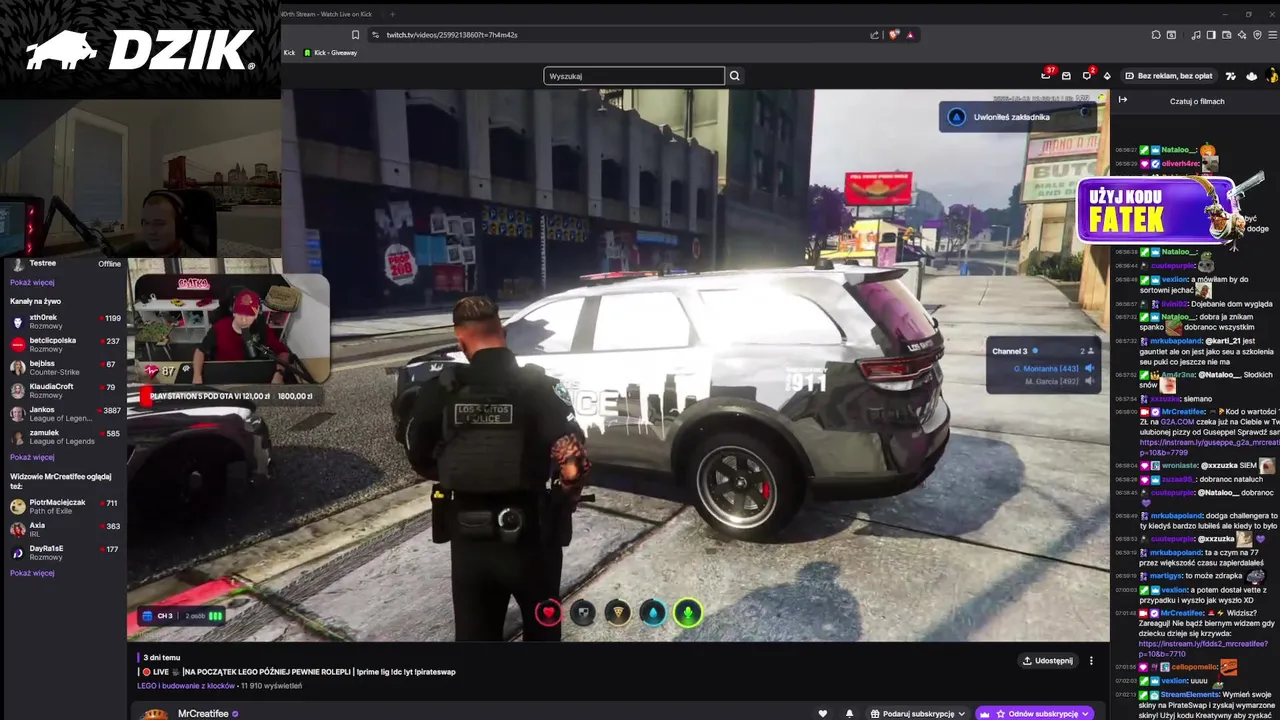This screenshot has height=720, width=1280.
Task: Mute M. Garcia in Channel 3 list
Action: 1089,381
